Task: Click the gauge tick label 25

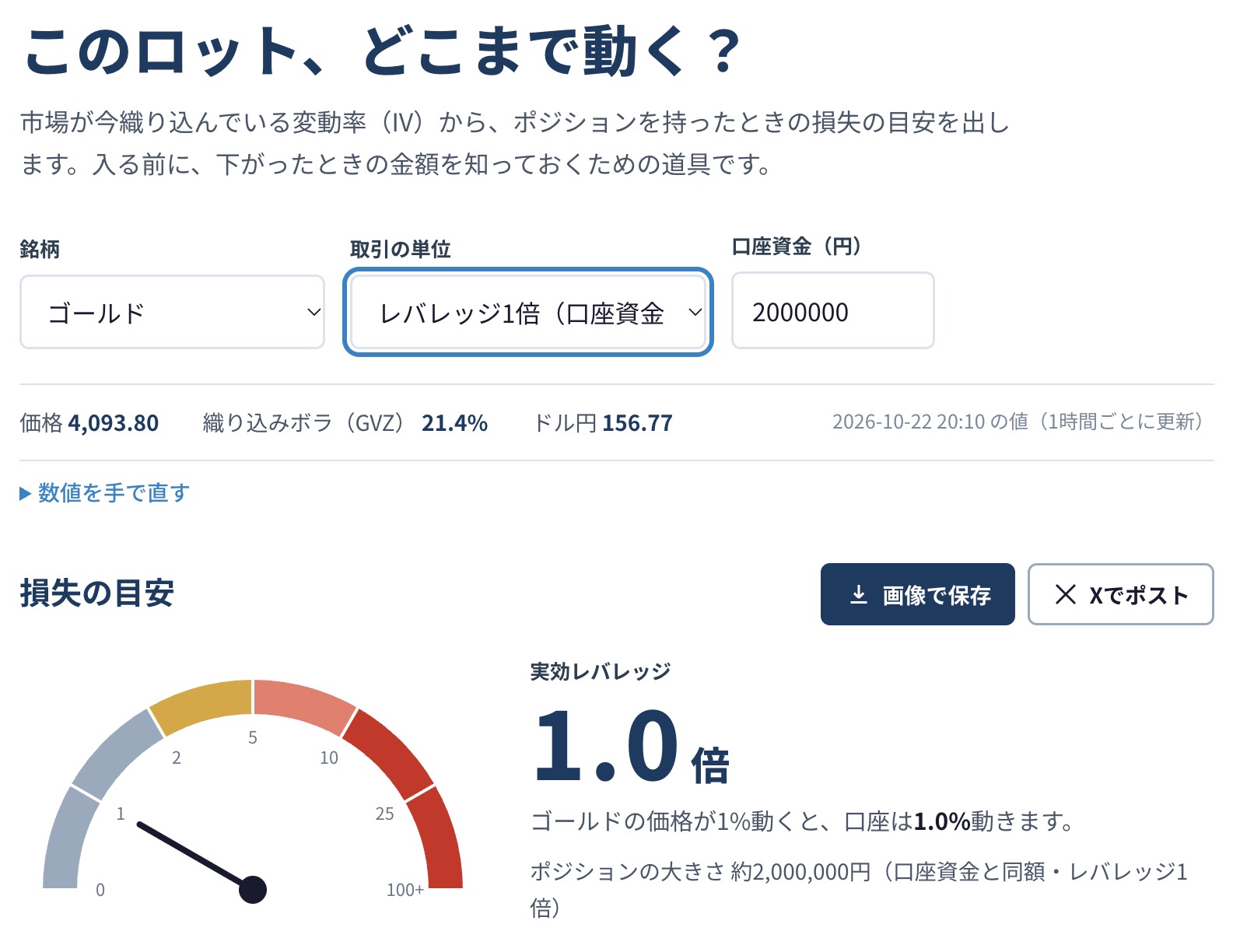Action: (x=385, y=814)
